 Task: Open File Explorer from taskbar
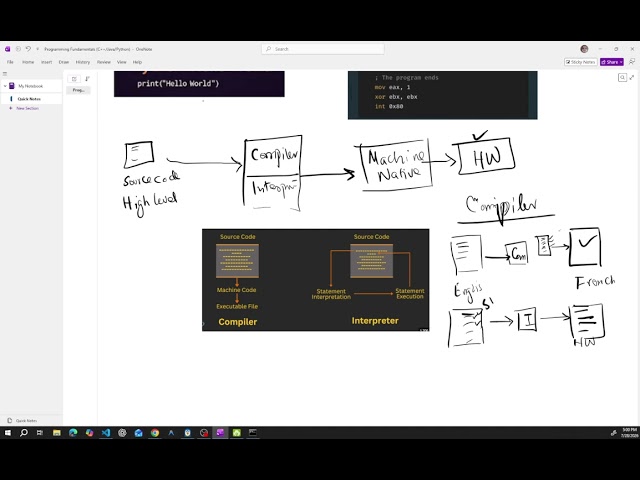[x=57, y=433]
